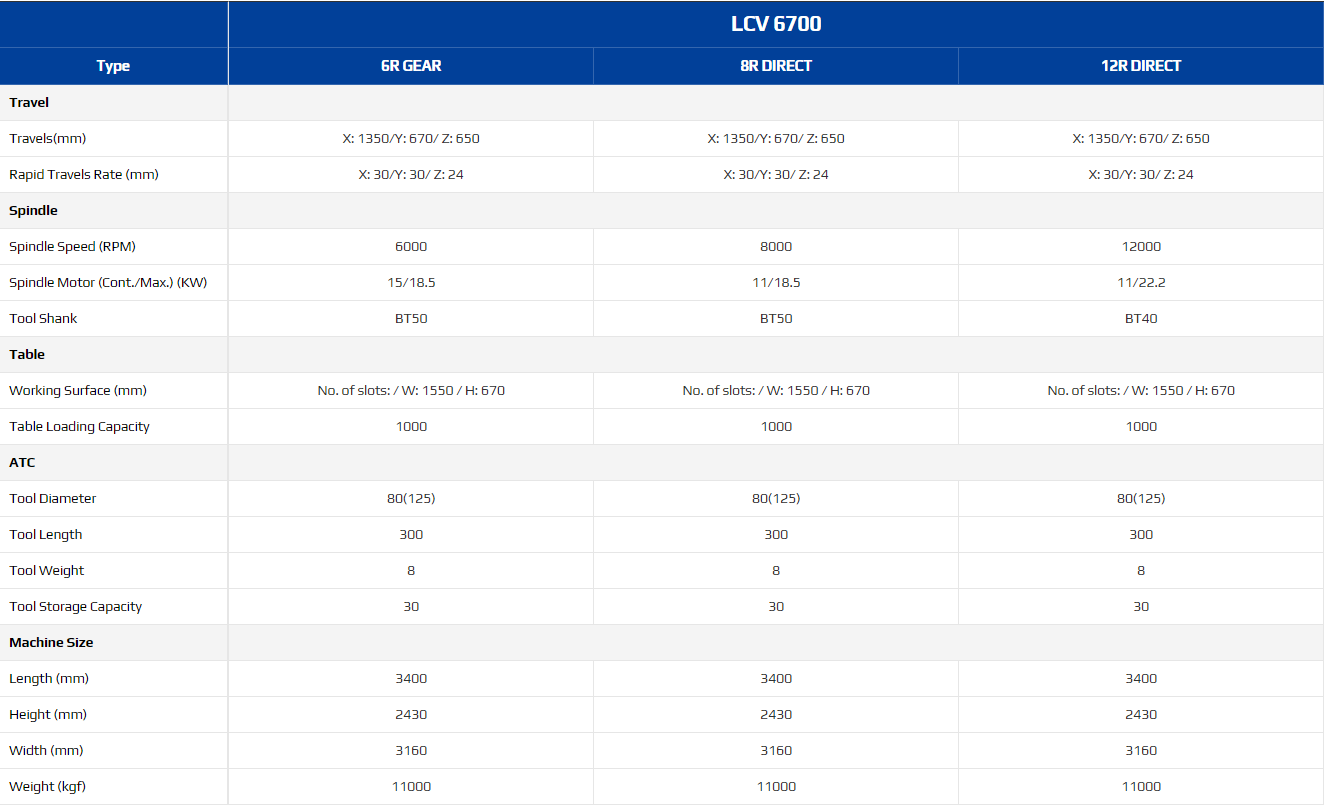Screen dimensions: 1329x806
Task: Click the Spindle section heading
Action: (x=33, y=210)
